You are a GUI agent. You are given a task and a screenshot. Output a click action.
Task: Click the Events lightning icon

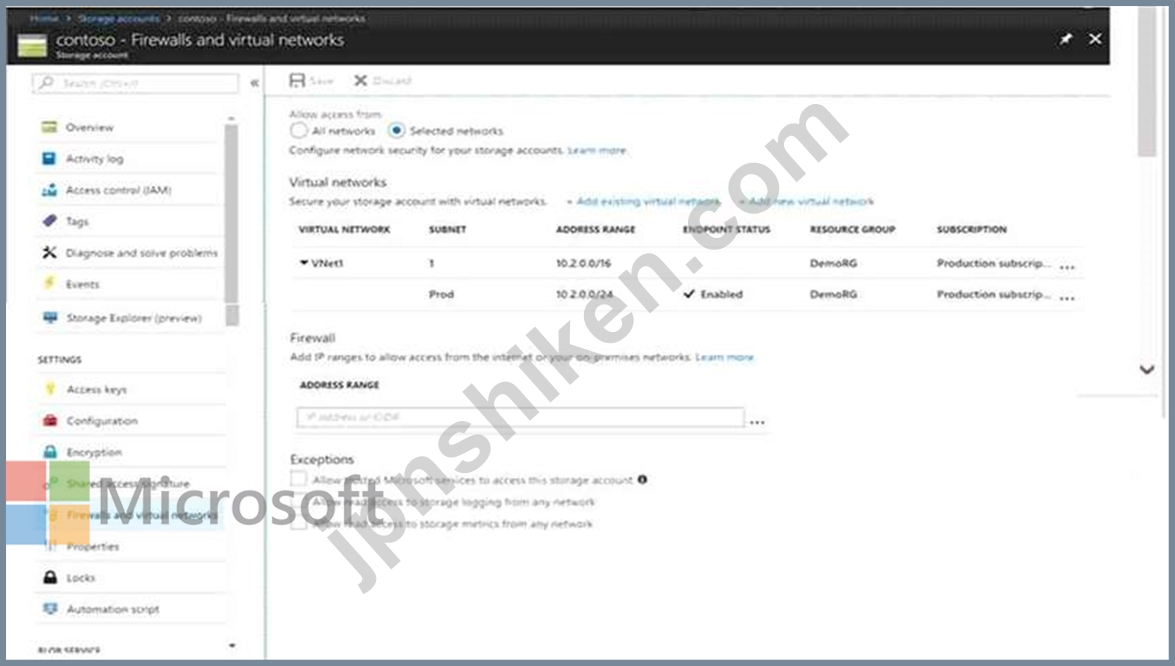click(49, 283)
